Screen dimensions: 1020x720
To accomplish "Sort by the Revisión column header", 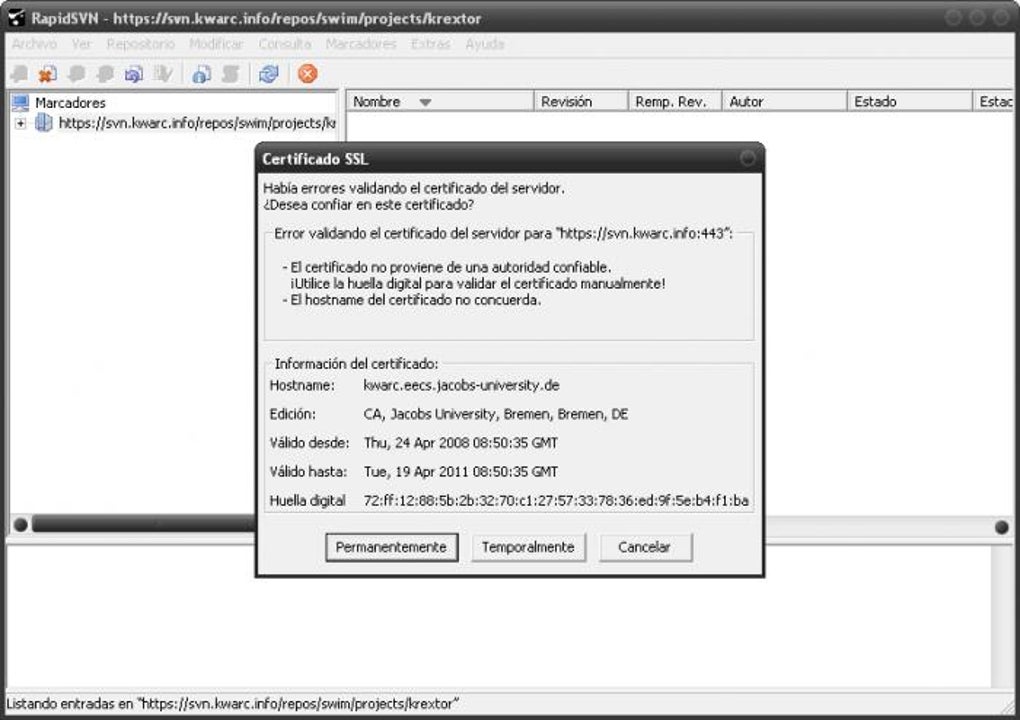I will coord(581,101).
